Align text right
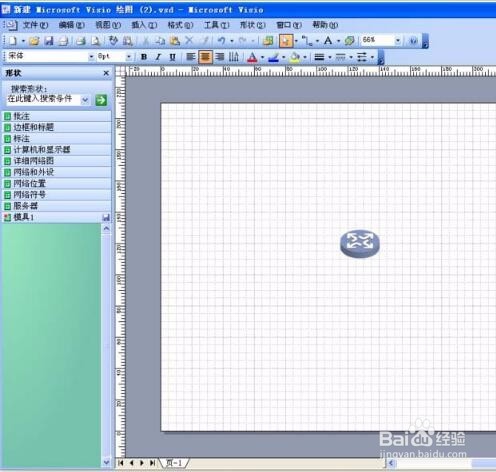This screenshot has width=496, height=472. click(219, 57)
